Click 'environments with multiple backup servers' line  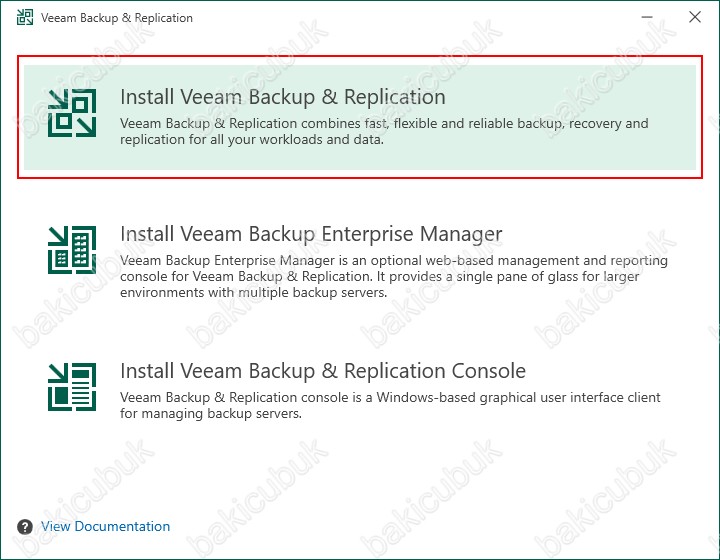click(x=254, y=292)
